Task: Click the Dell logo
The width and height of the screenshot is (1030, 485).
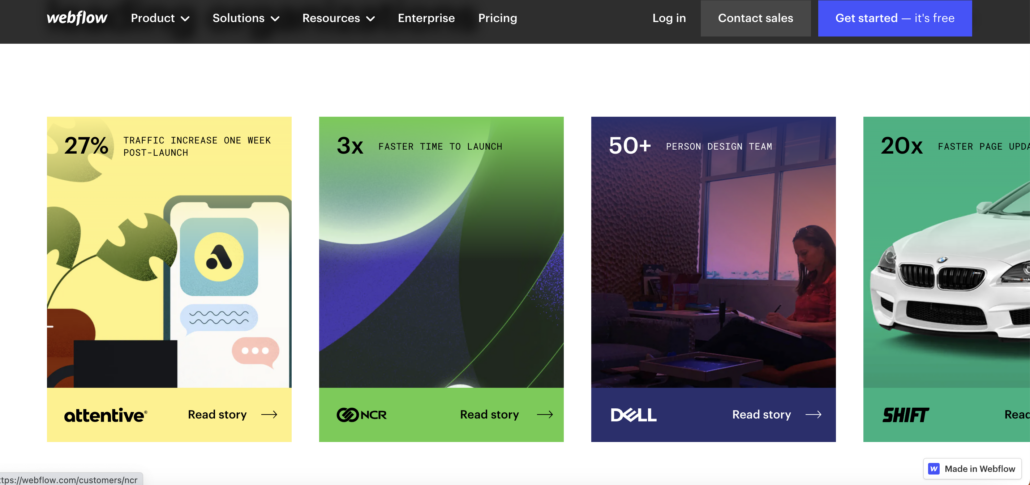Action: click(633, 415)
